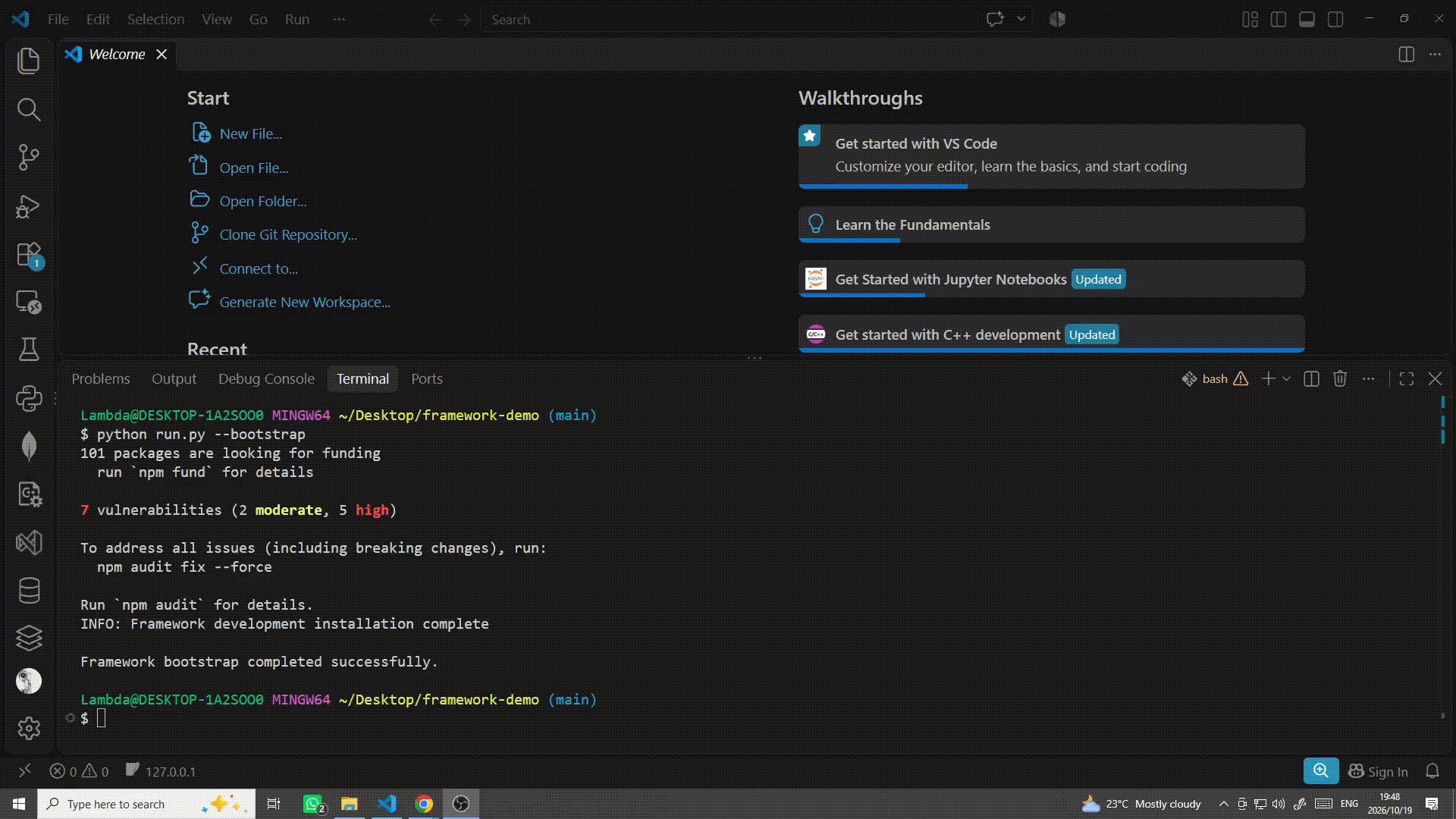Toggle the primary side bar layout button
The height and width of the screenshot is (819, 1456).
[1279, 20]
